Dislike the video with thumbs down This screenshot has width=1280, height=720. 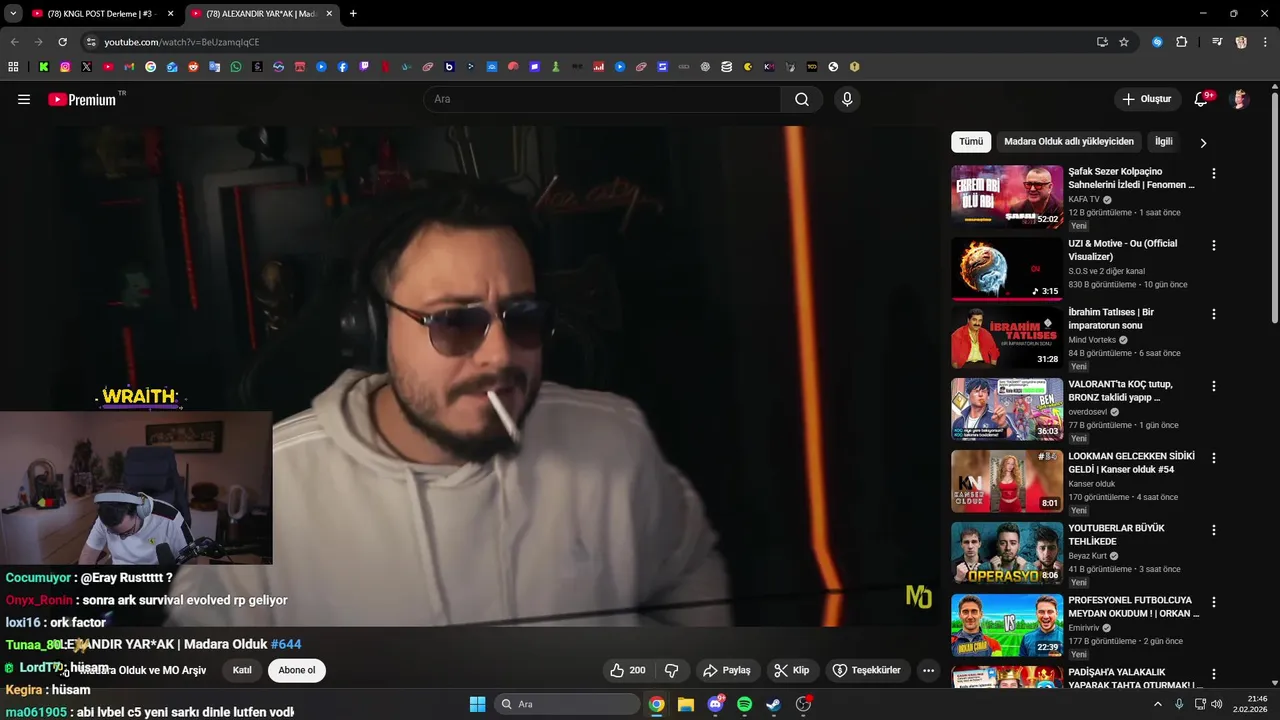[x=672, y=670]
